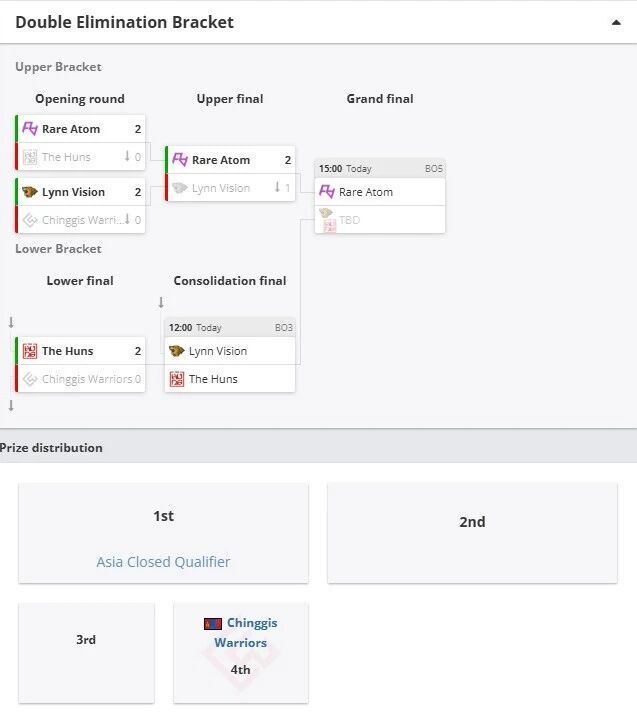637x722 pixels.
Task: Click Rare Atom logo in grand final
Action: (327, 192)
